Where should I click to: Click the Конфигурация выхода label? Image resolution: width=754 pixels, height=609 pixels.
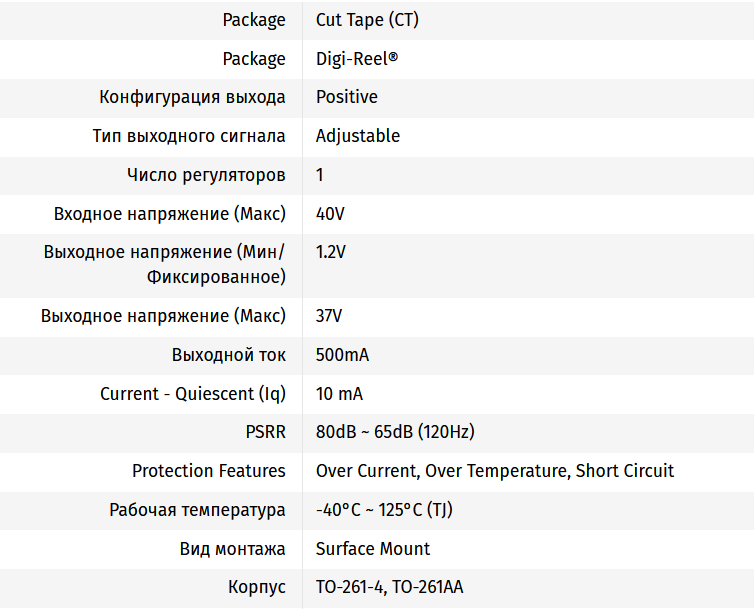click(x=192, y=97)
